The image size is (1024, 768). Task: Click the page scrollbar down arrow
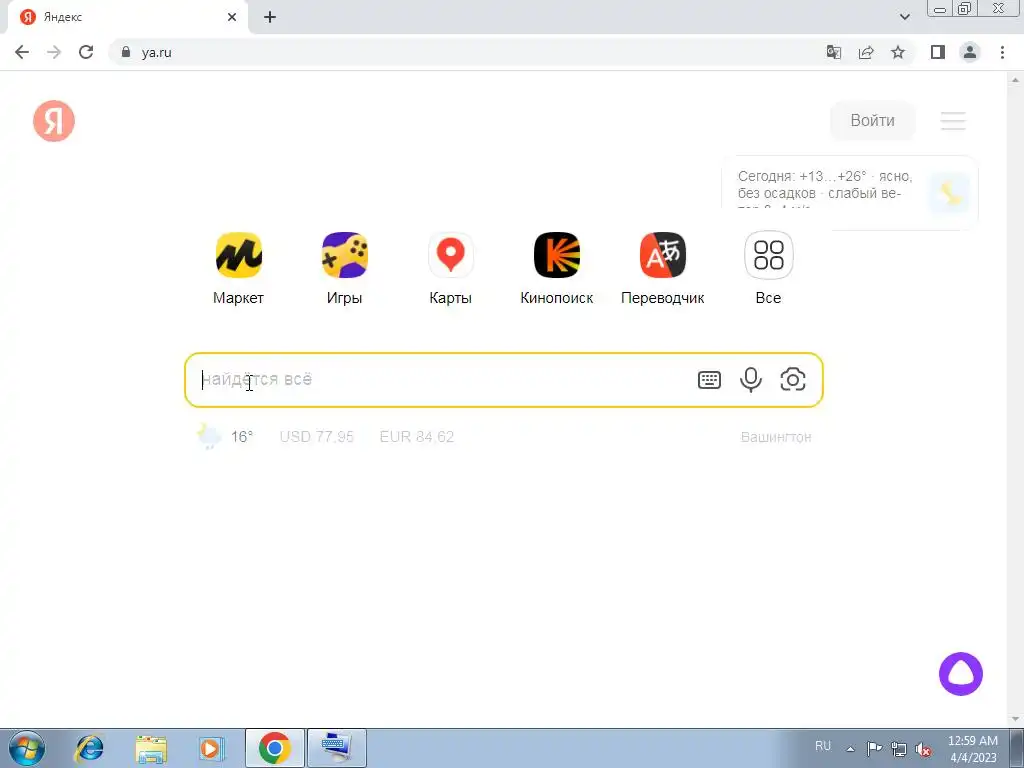tap(1016, 719)
